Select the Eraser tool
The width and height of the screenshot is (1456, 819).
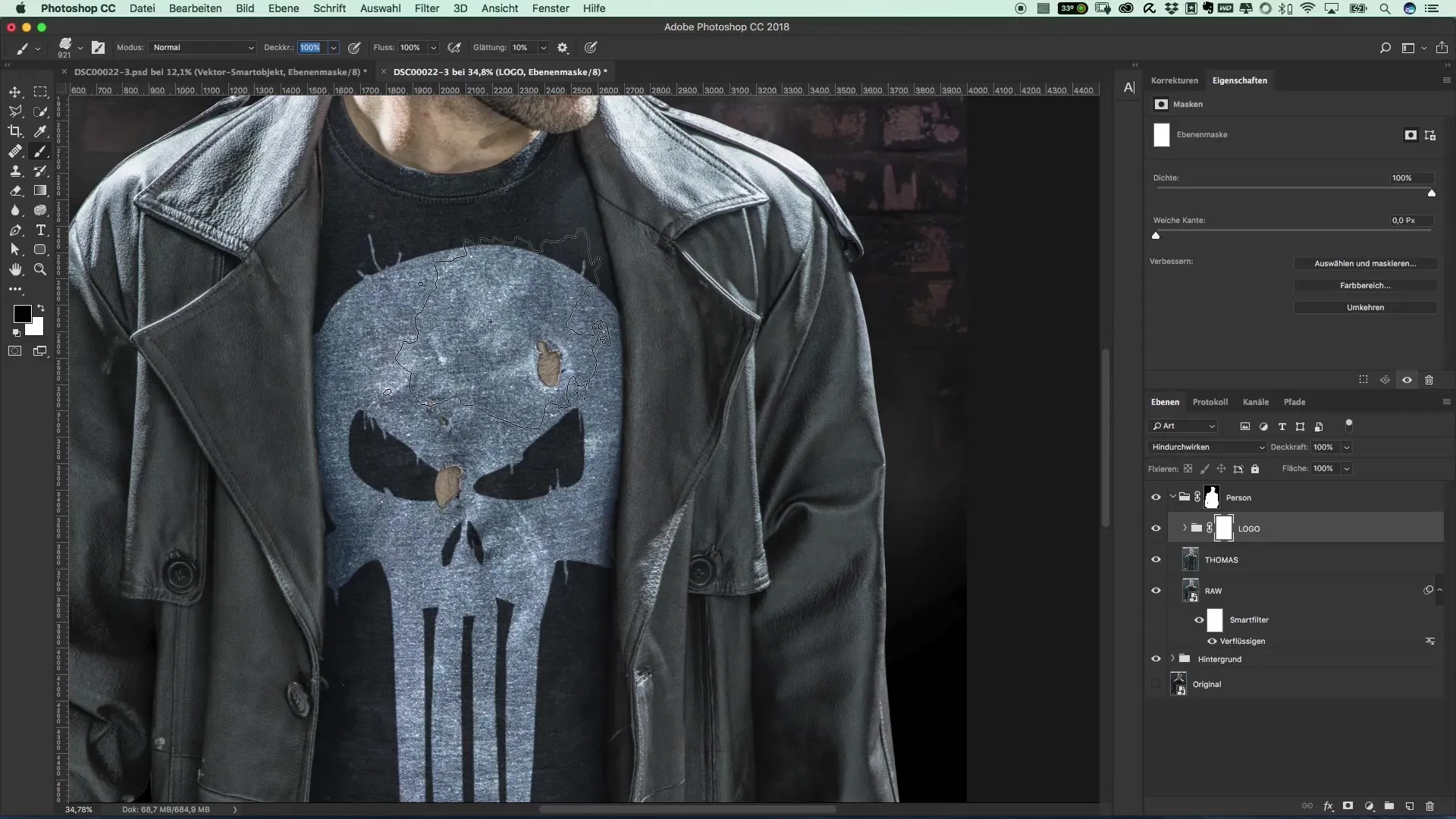coord(15,190)
